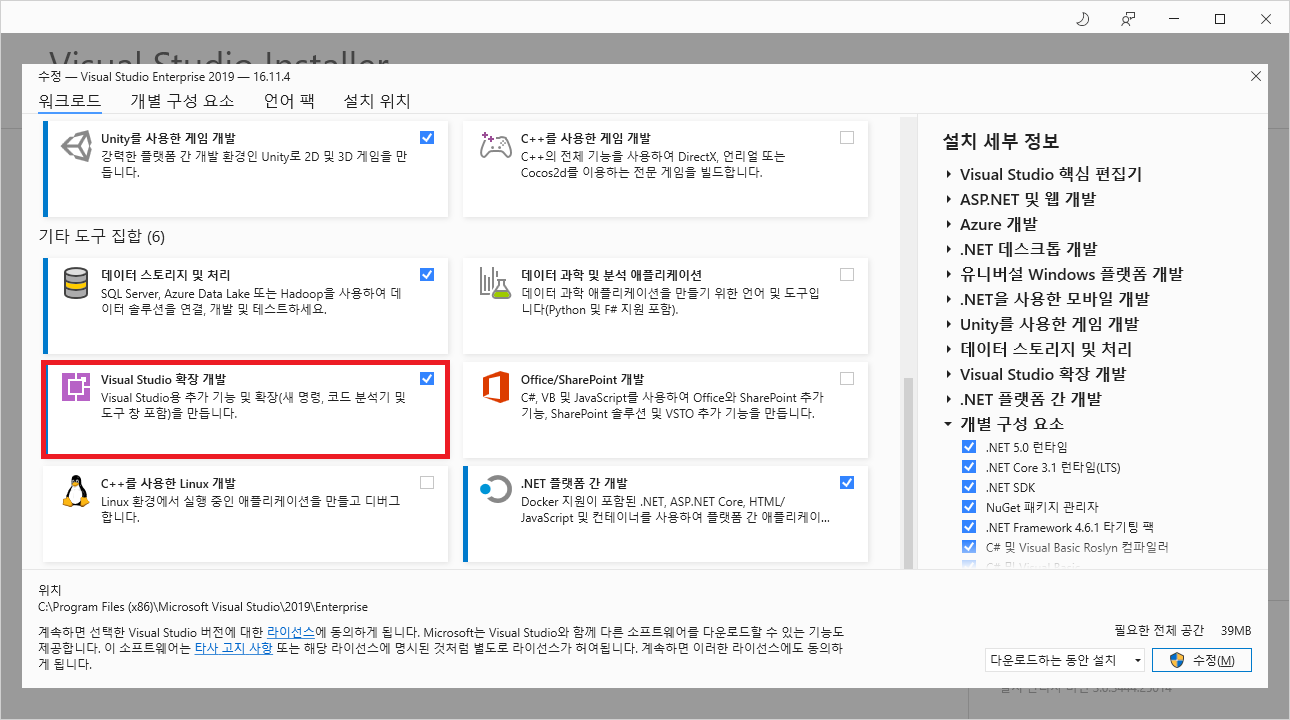Viewport: 1290px width, 720px height.
Task: Check the C++를 사용한 게임 개발 workload
Action: (847, 137)
